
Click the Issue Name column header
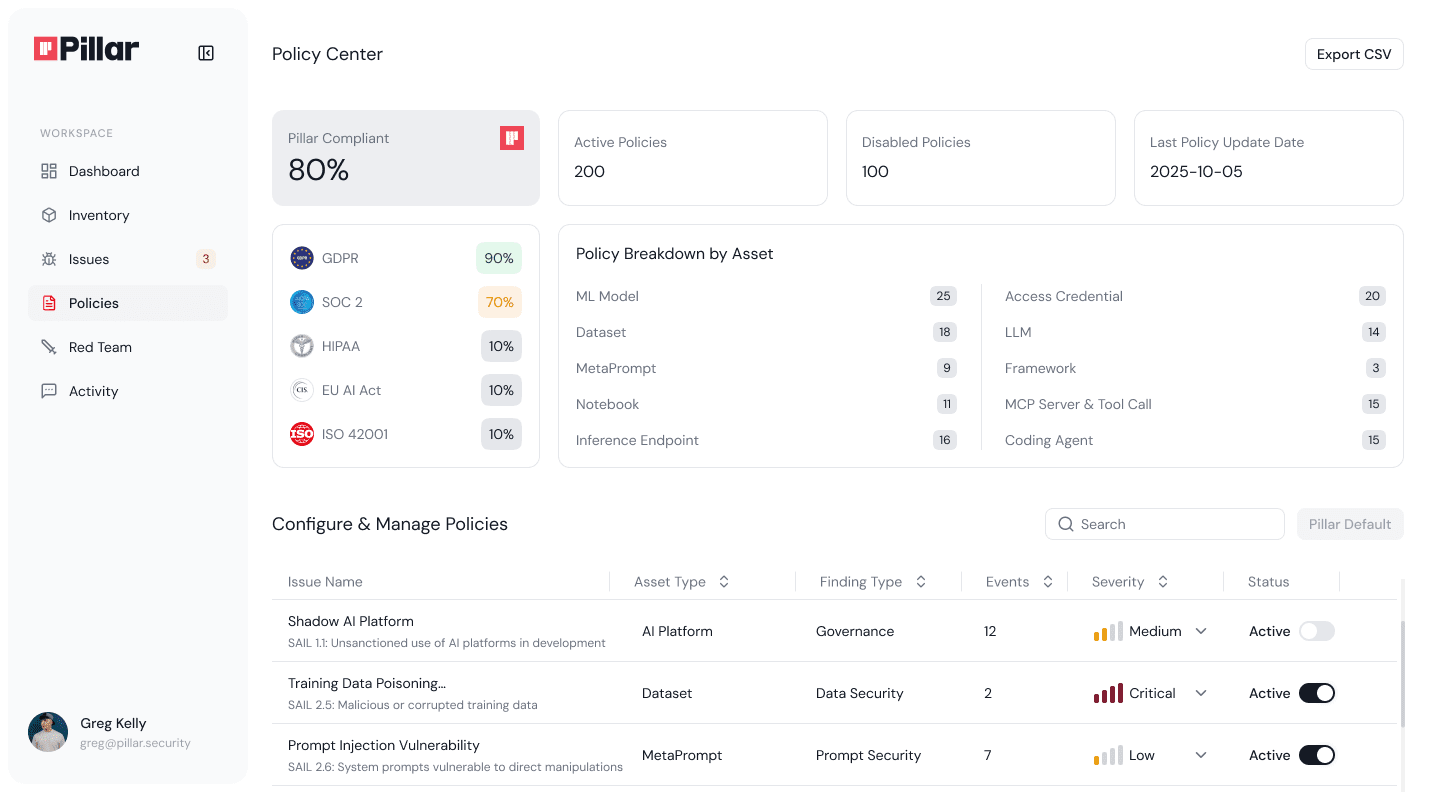click(x=325, y=582)
